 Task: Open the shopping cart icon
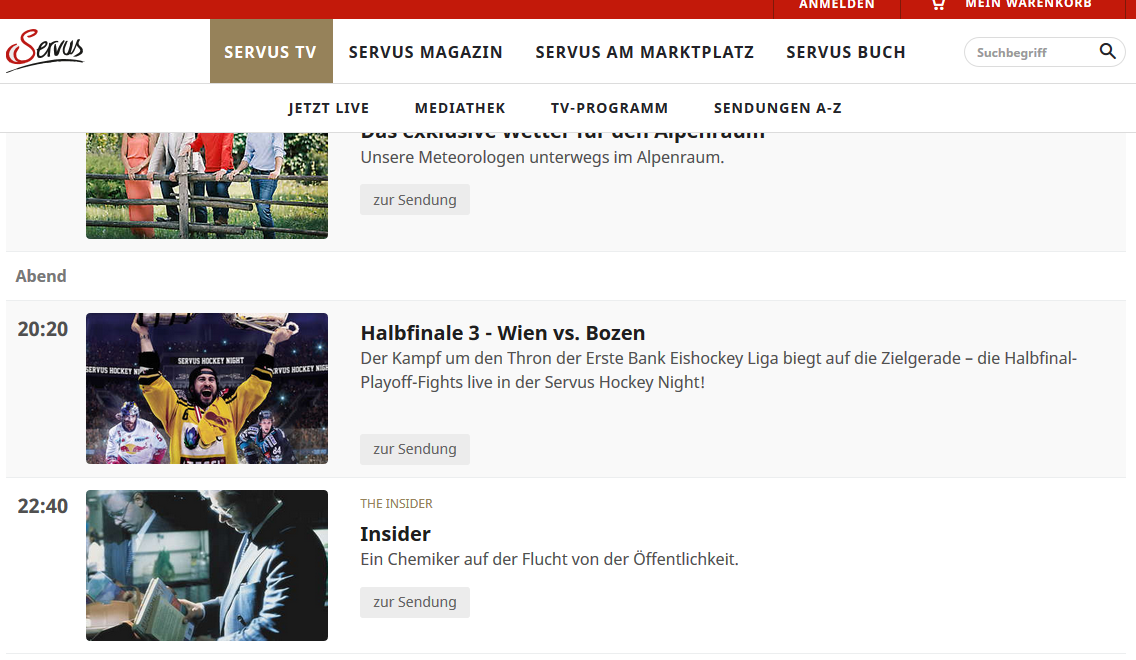click(937, 5)
